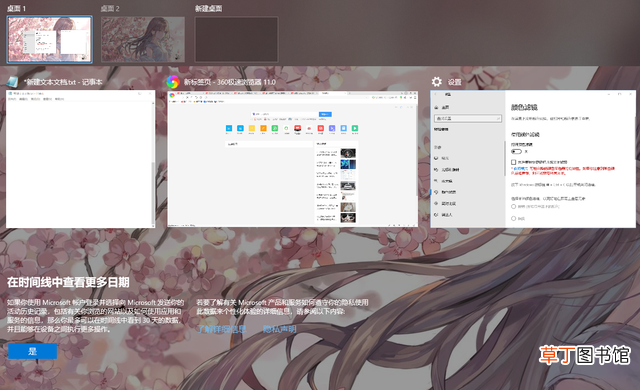Click the back arrow in the Settings window
This screenshot has height=390, width=640.
click(436, 94)
